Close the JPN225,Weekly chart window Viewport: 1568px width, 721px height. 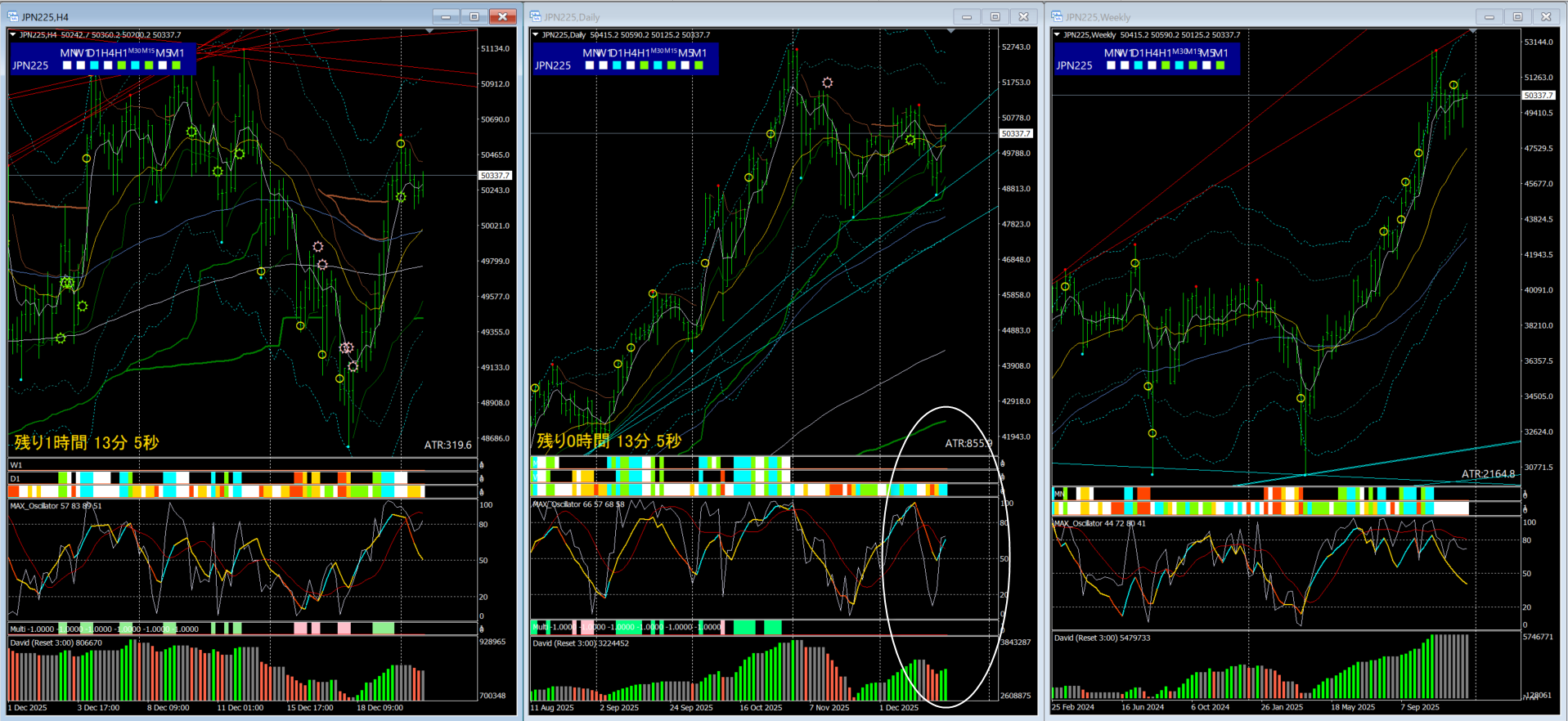(x=1547, y=16)
